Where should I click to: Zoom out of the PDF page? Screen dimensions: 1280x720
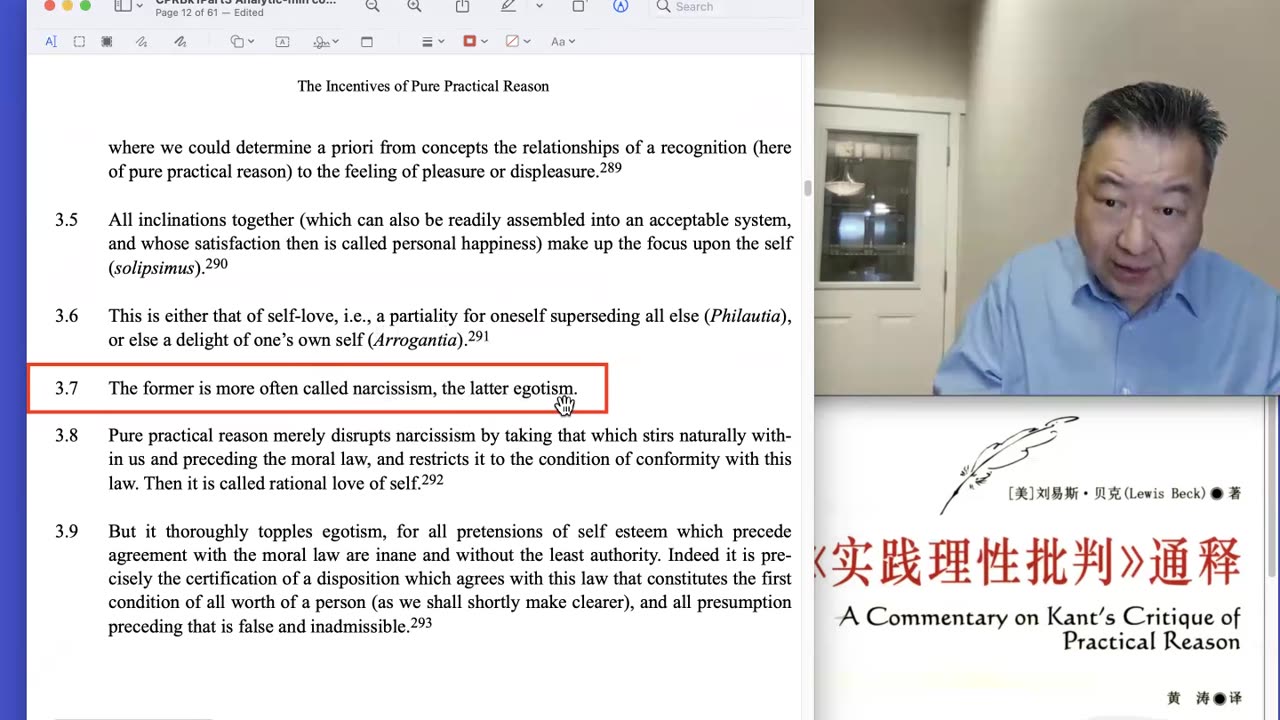tap(372, 6)
